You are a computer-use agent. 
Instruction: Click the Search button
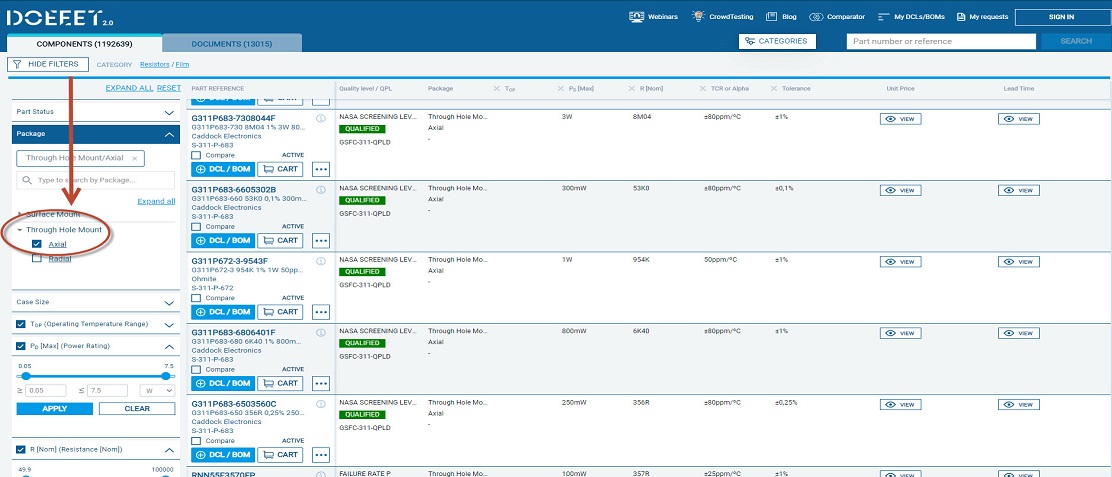click(x=1076, y=41)
